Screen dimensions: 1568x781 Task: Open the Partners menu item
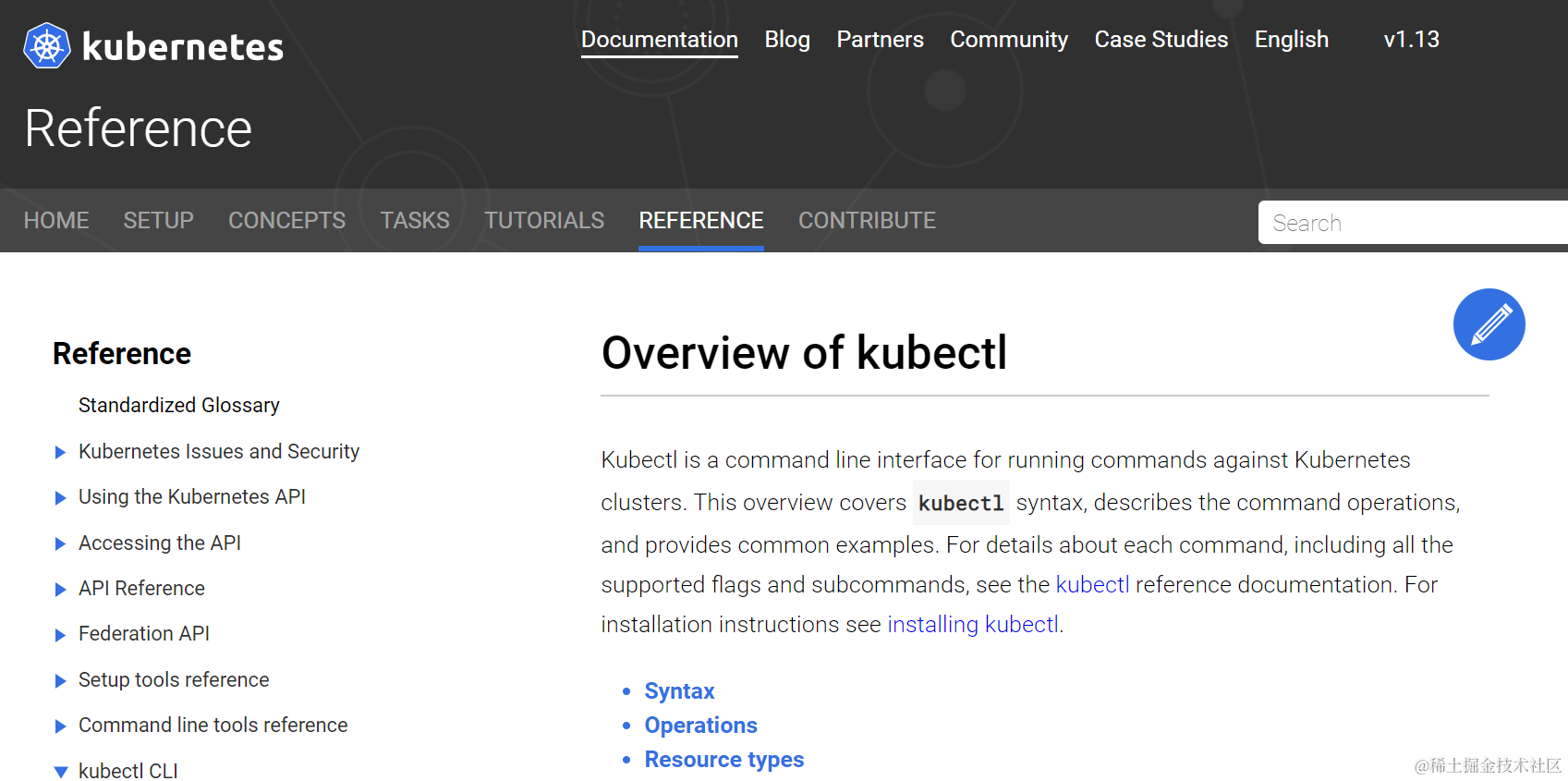pos(880,40)
